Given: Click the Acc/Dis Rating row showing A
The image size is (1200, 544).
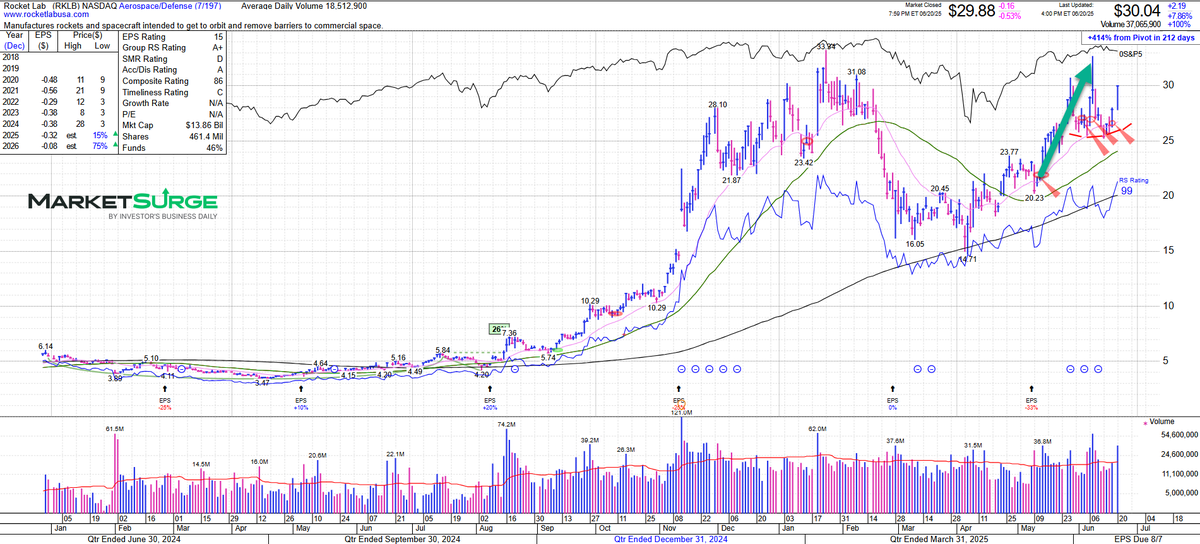Looking at the screenshot, I should [172, 70].
